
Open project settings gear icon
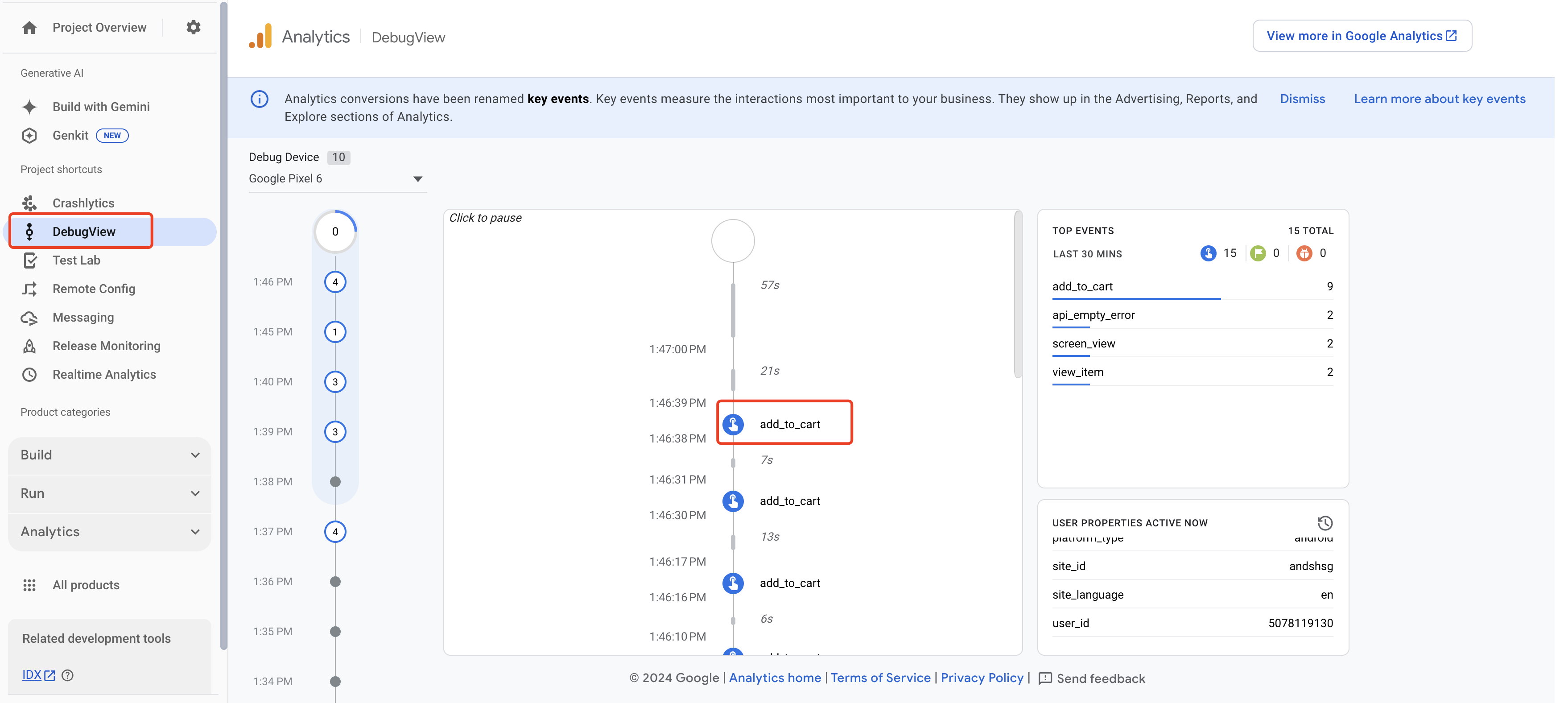193,27
